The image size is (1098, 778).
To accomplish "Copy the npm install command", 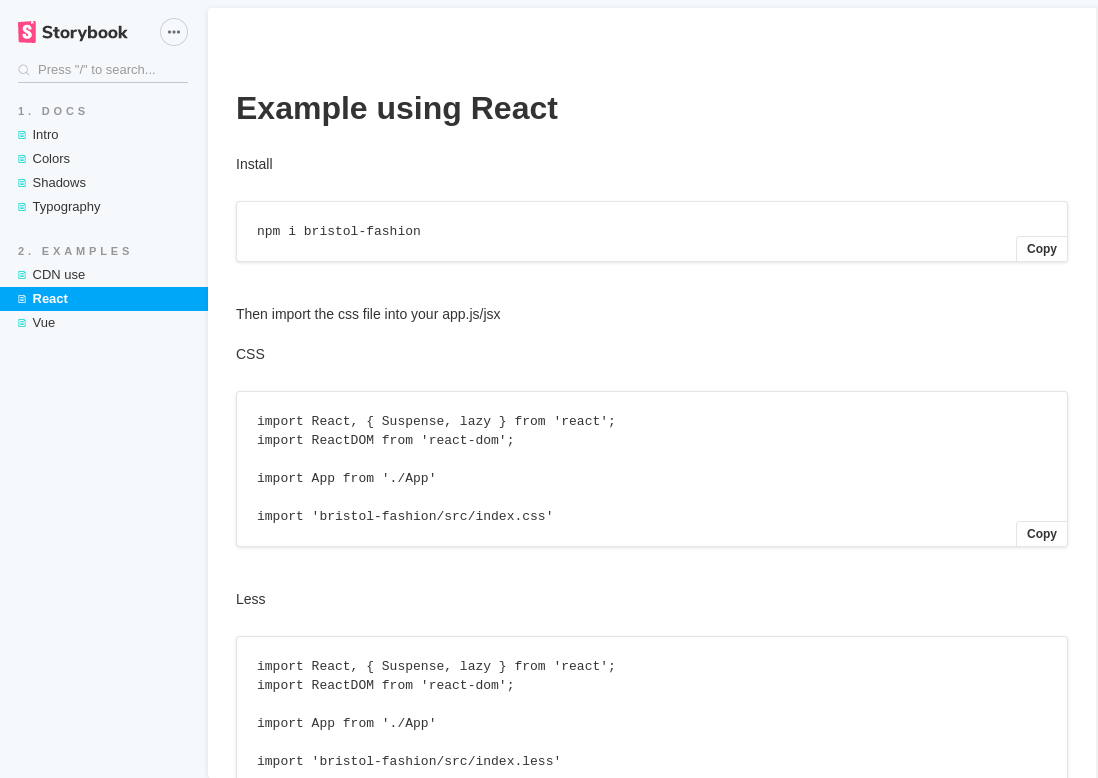I will tap(1041, 249).
